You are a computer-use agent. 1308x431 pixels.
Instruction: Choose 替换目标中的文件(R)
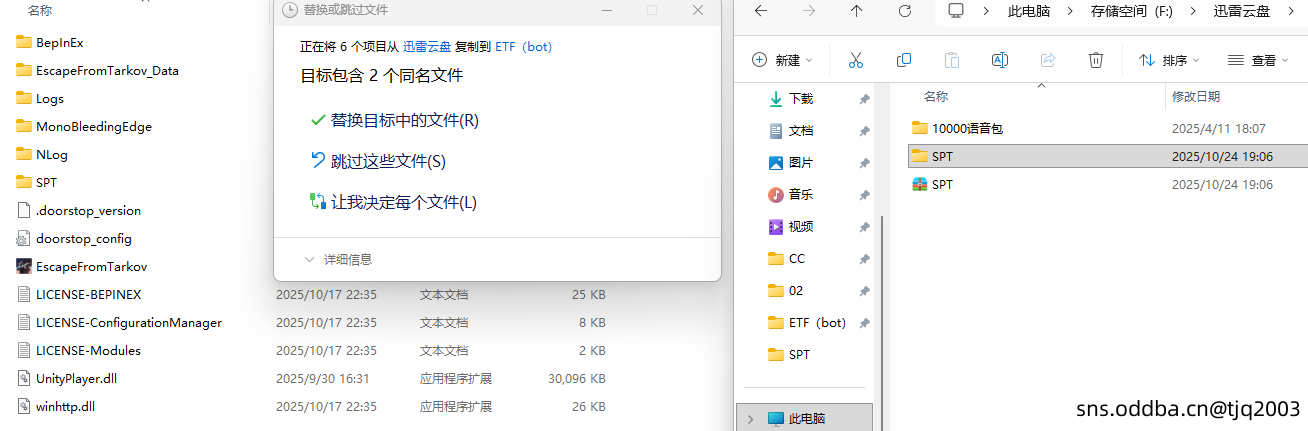pyautogui.click(x=404, y=120)
